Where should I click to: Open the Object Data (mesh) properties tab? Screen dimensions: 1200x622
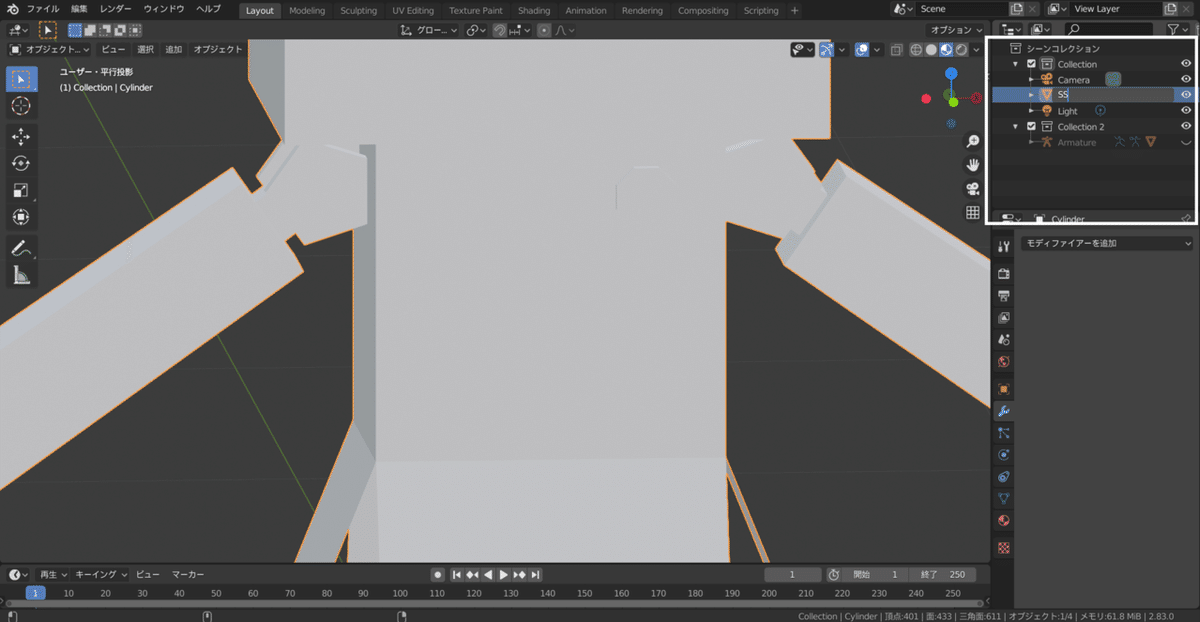[x=1004, y=498]
